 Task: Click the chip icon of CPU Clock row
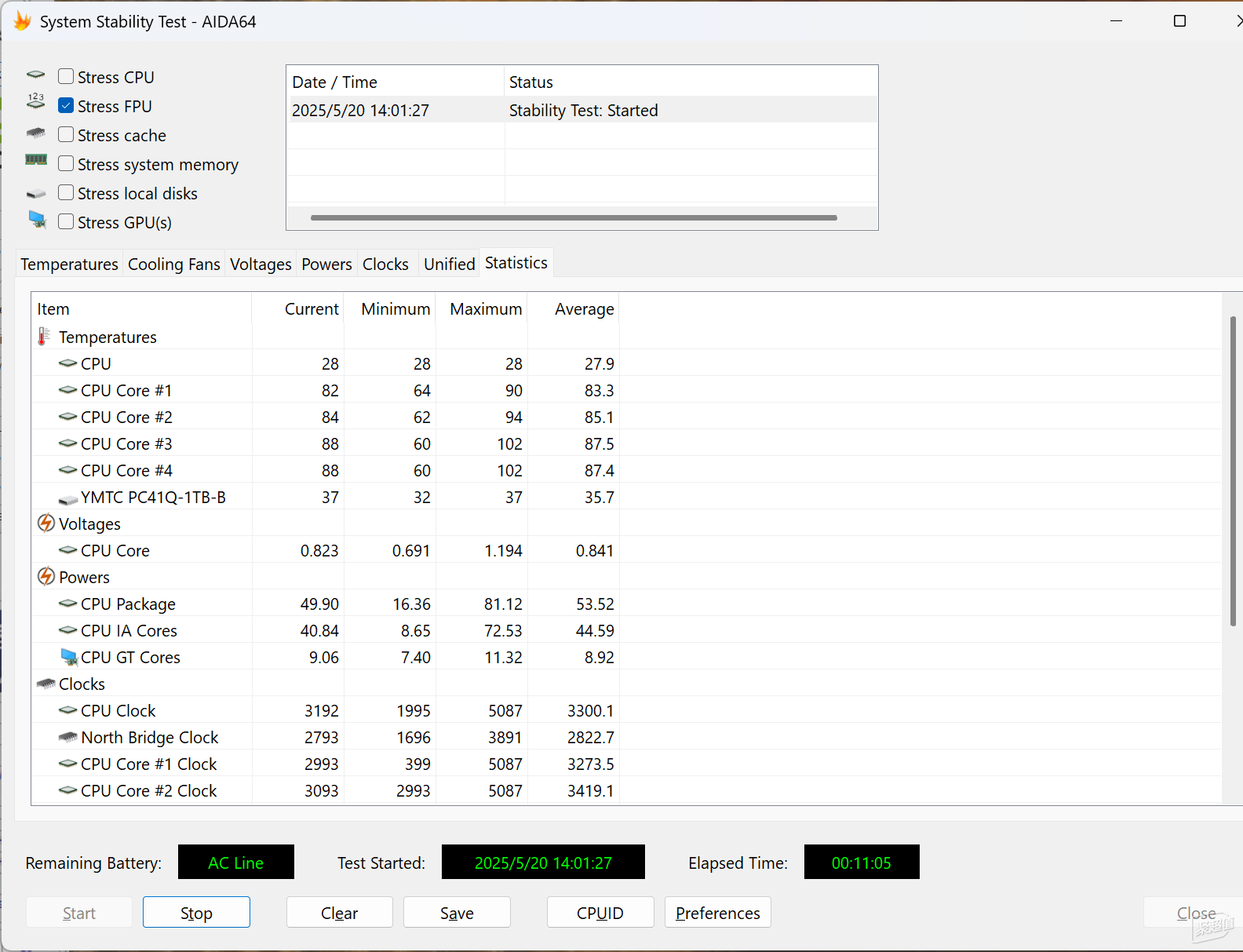pyautogui.click(x=68, y=710)
